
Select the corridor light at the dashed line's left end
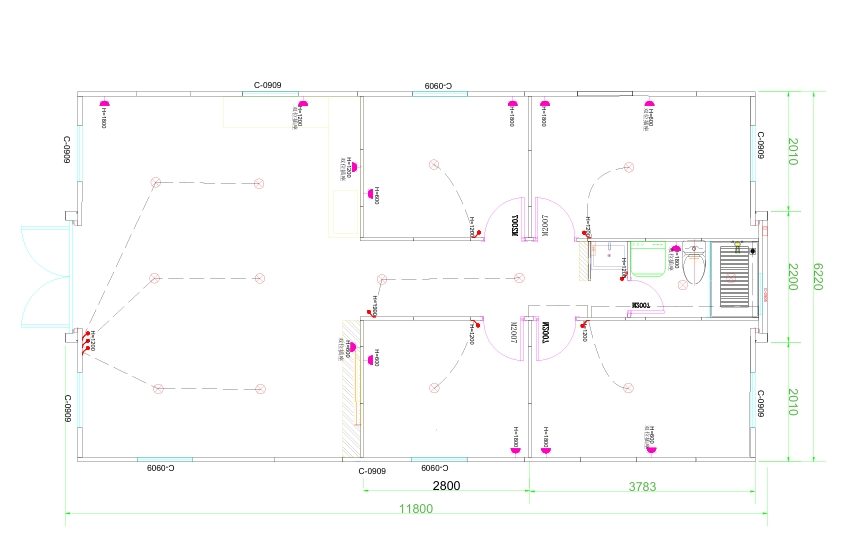coord(382,279)
